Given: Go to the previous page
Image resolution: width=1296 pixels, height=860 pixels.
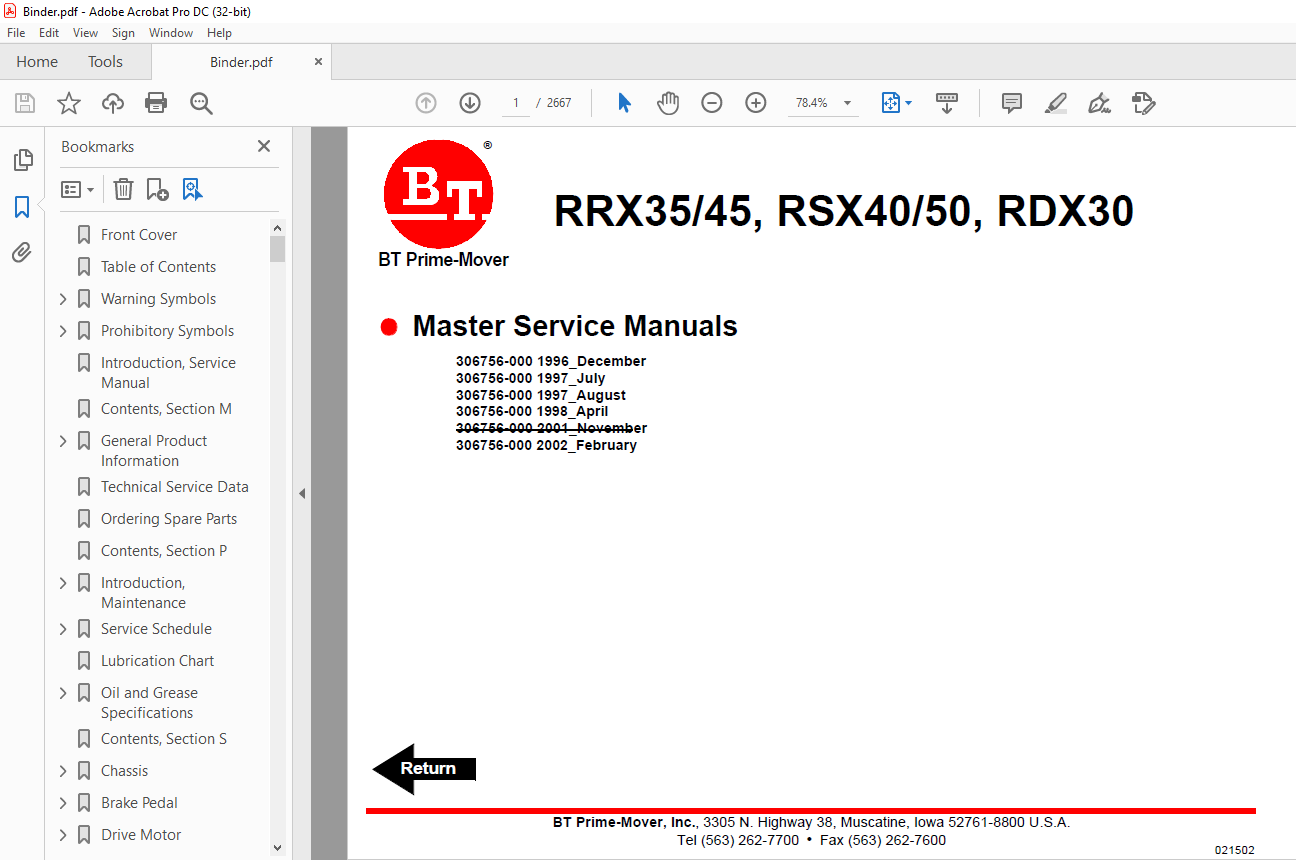Looking at the screenshot, I should tap(426, 103).
